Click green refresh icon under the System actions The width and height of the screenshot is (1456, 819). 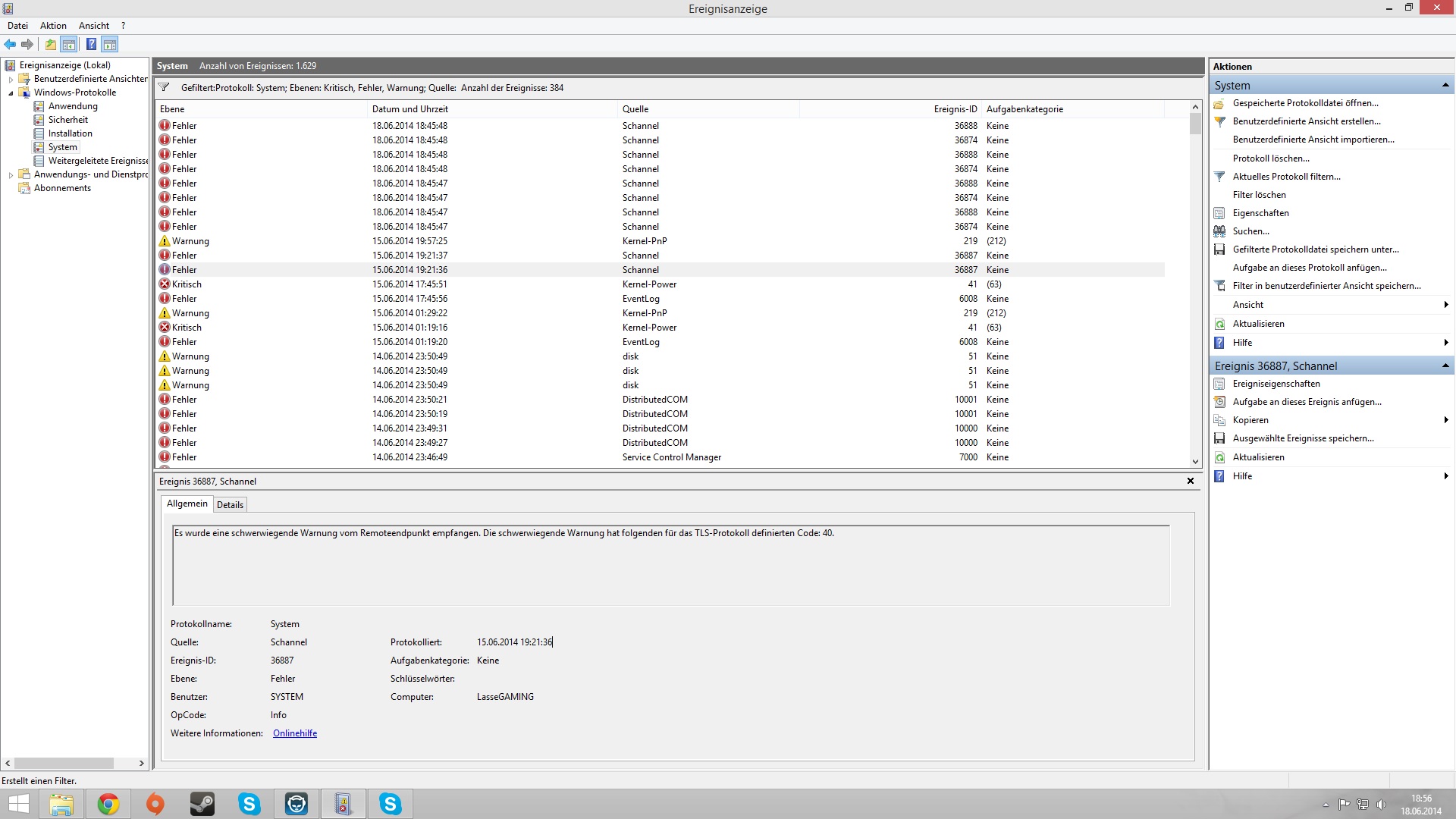pos(1219,324)
